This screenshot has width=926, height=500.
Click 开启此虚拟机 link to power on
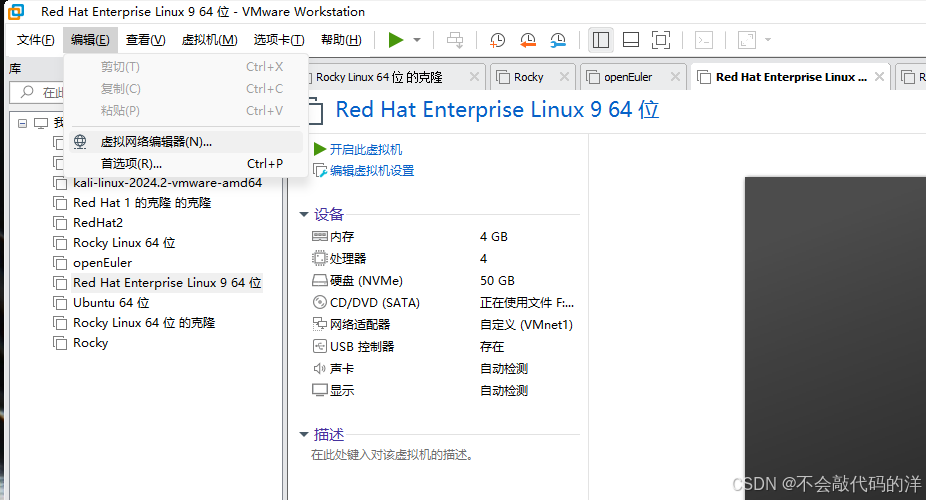tap(365, 149)
